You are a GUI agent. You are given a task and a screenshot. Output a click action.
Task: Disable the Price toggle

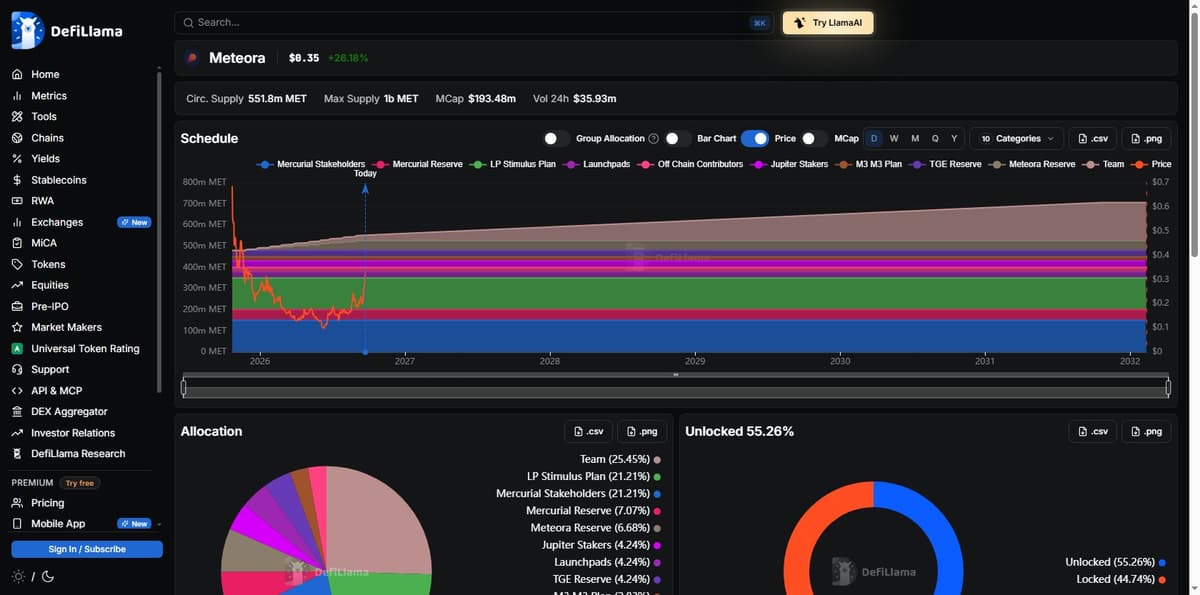[755, 139]
